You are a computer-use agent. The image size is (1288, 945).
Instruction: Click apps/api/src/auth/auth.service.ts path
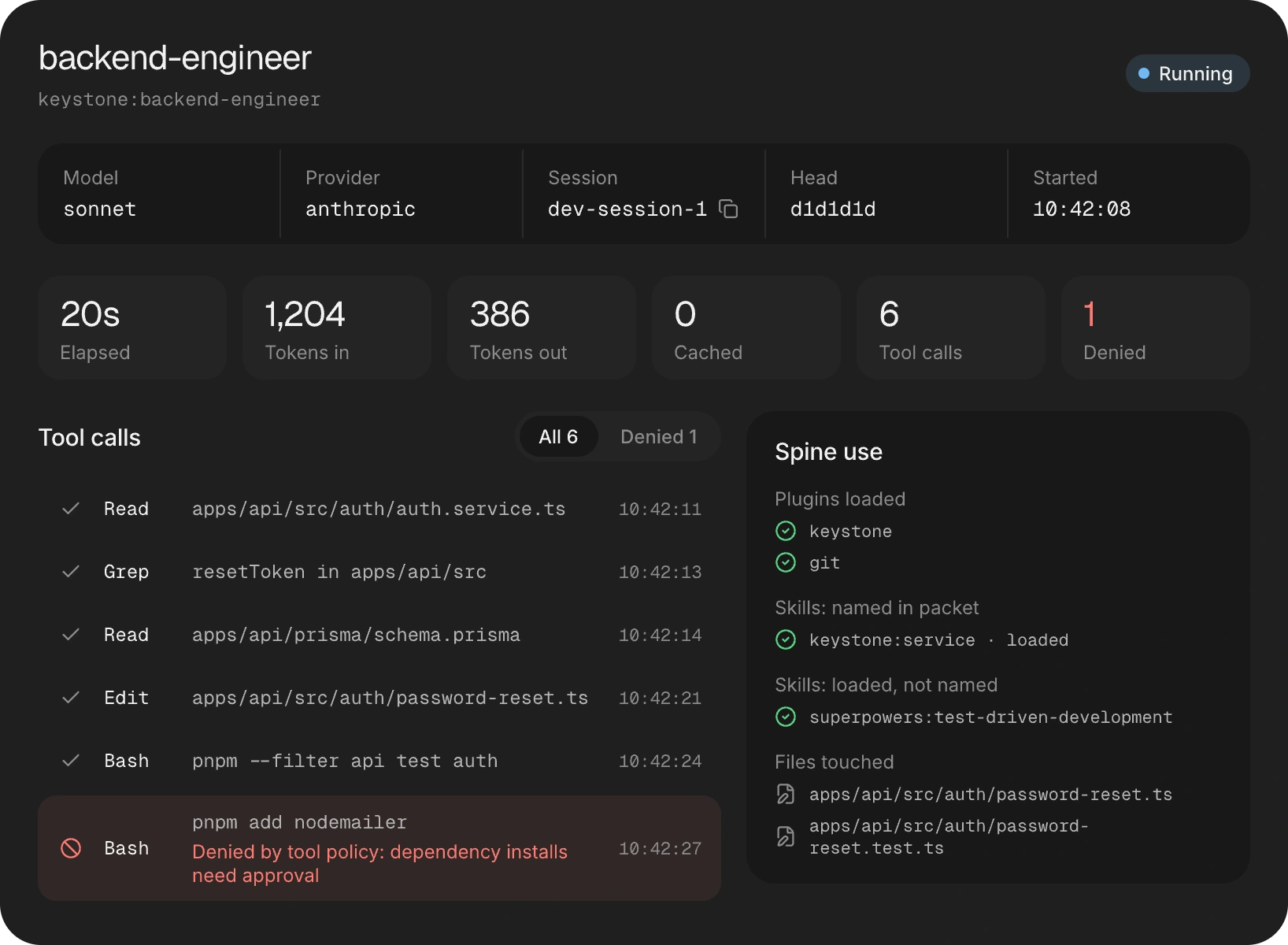click(379, 509)
